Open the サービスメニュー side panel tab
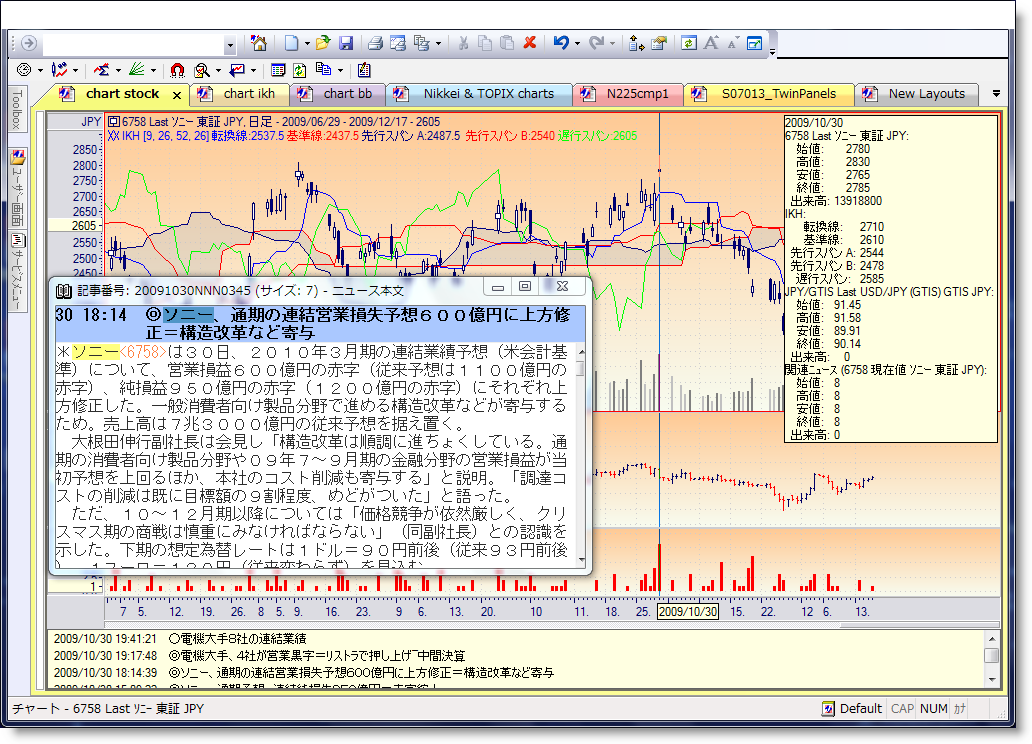1032x744 pixels. pyautogui.click(x=18, y=271)
